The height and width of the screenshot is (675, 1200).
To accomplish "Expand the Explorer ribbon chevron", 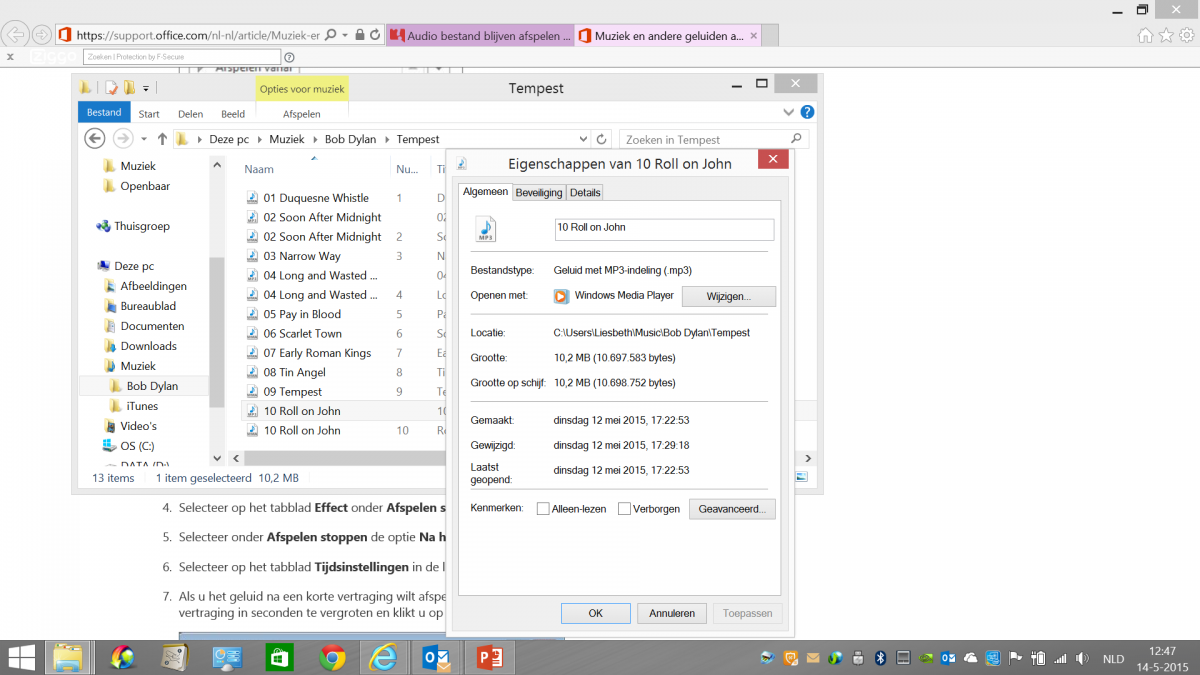I will 788,113.
